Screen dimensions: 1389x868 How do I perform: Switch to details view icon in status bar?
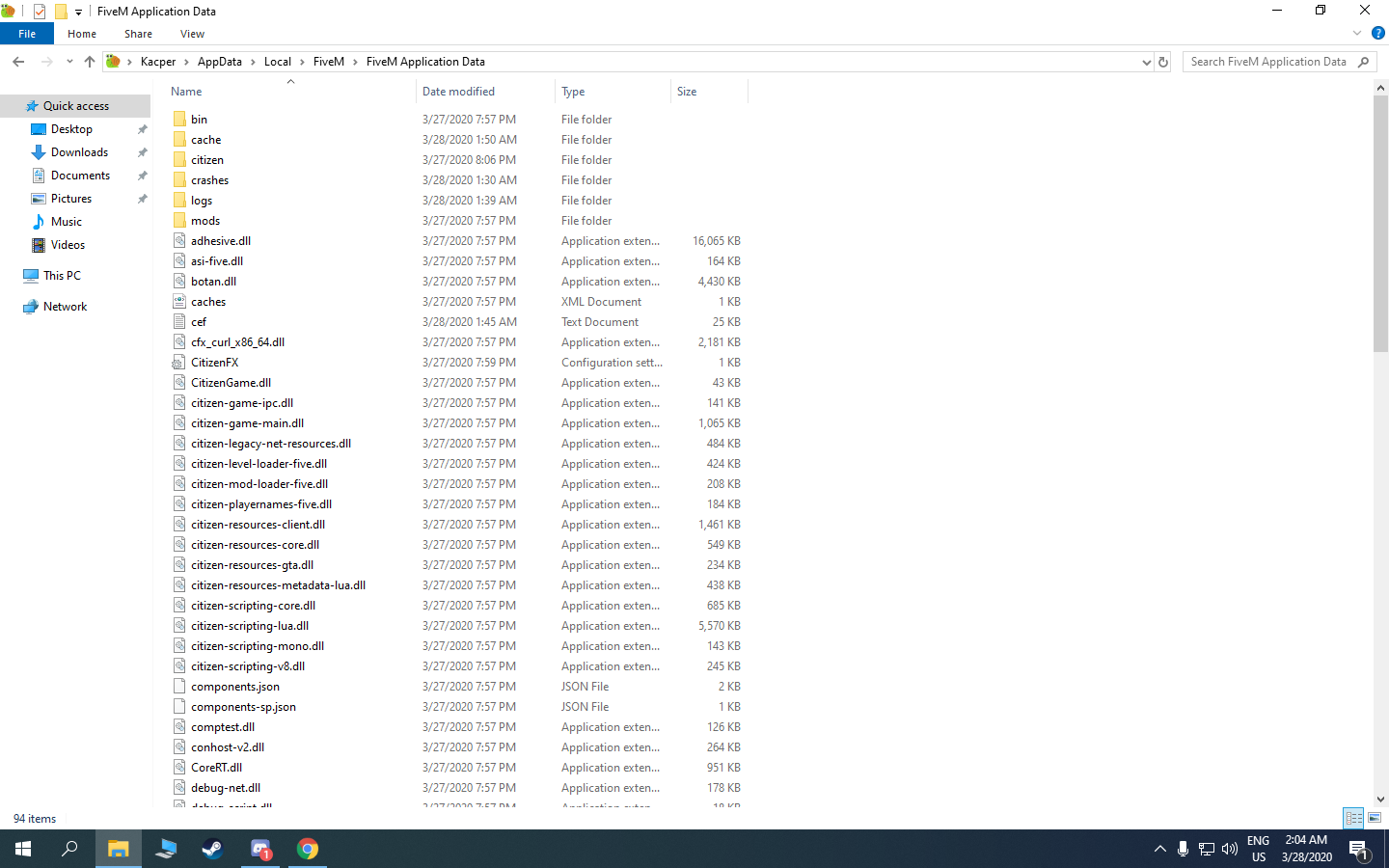click(x=1354, y=818)
